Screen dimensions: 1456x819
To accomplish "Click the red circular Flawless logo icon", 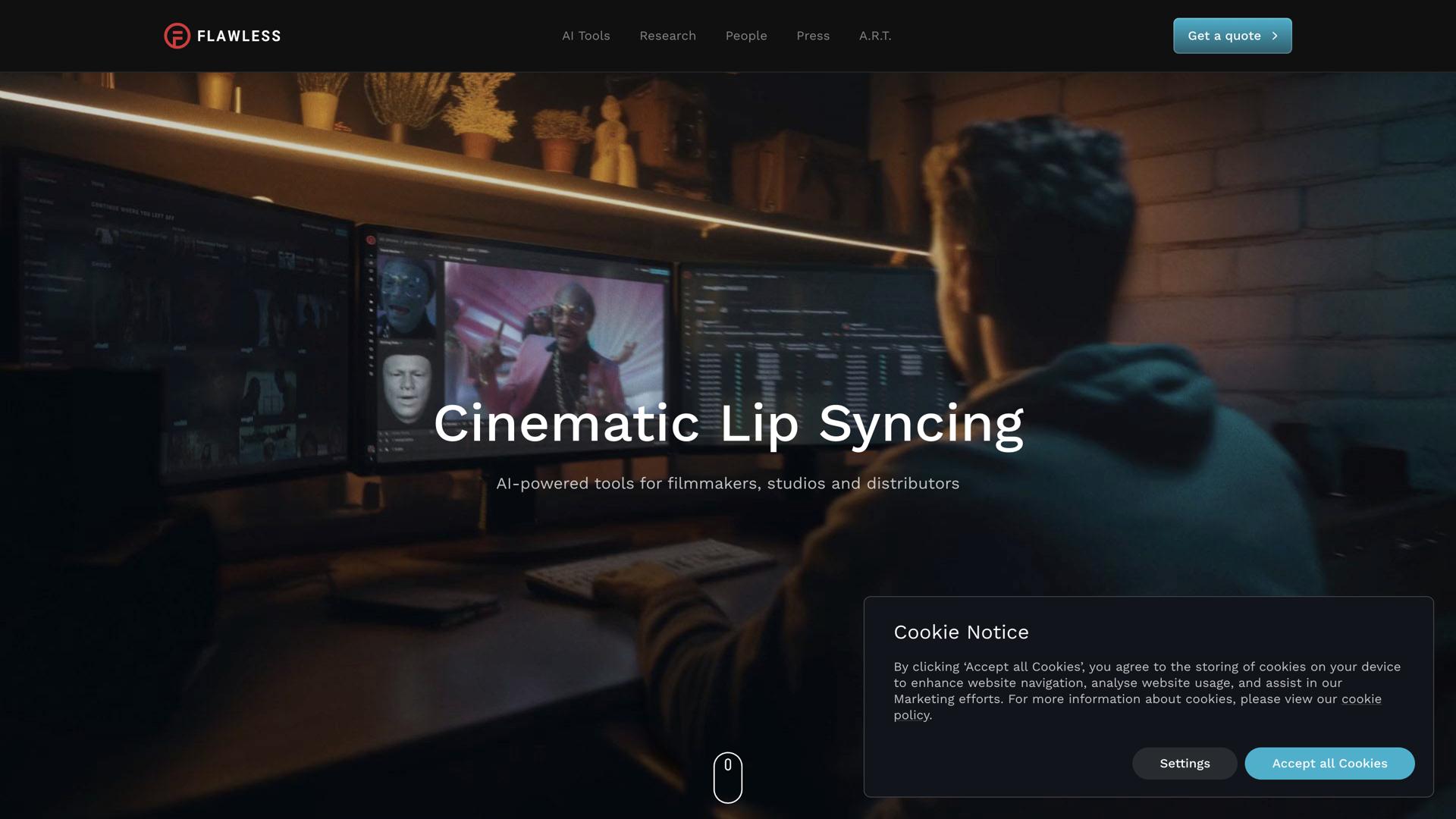I will click(x=177, y=36).
